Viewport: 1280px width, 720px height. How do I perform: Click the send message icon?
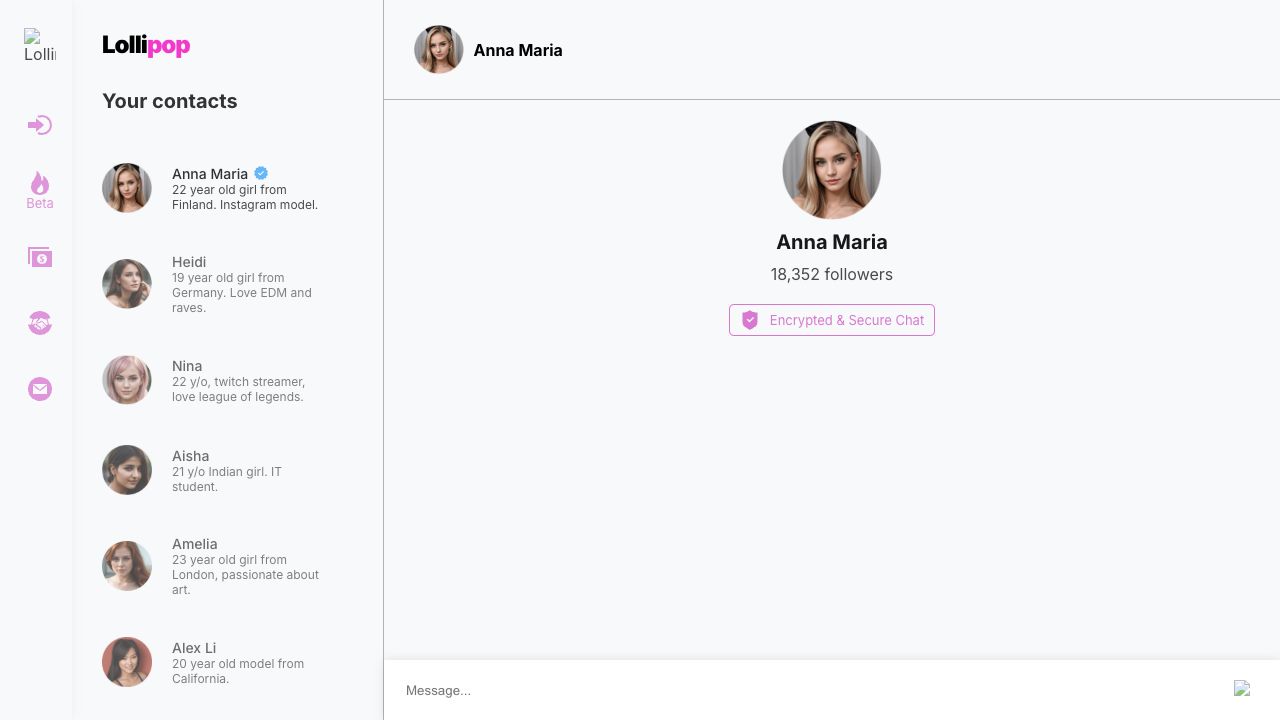1242,689
